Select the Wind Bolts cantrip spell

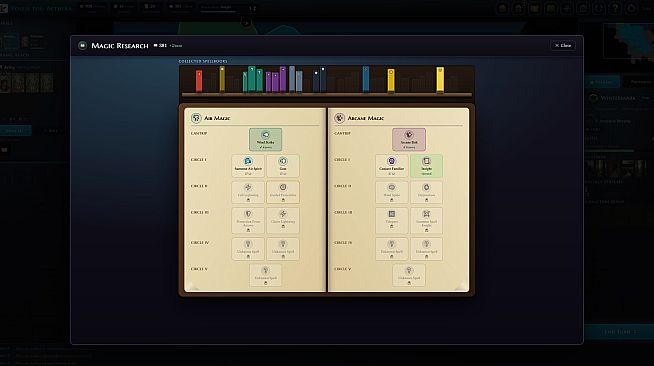265,140
